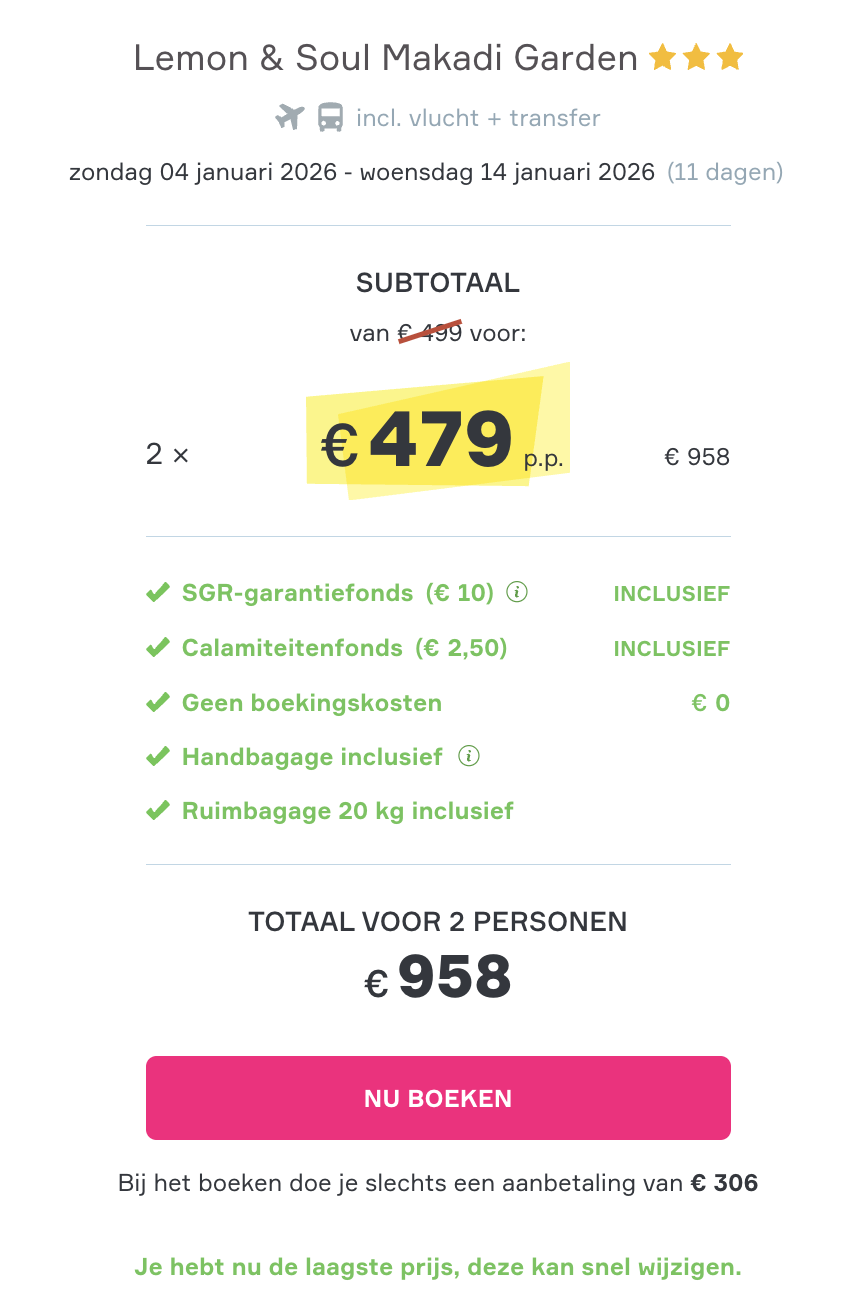Click the bus transfer icon
The image size is (852, 1302).
(330, 117)
